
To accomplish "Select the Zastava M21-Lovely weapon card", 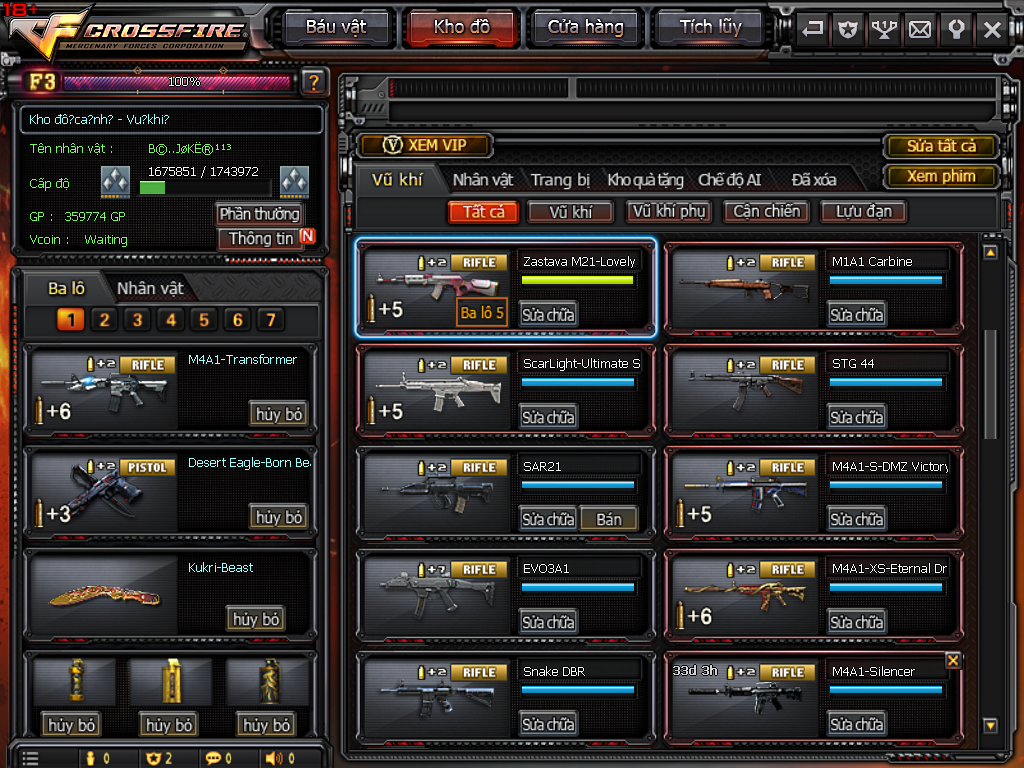I will pos(506,287).
